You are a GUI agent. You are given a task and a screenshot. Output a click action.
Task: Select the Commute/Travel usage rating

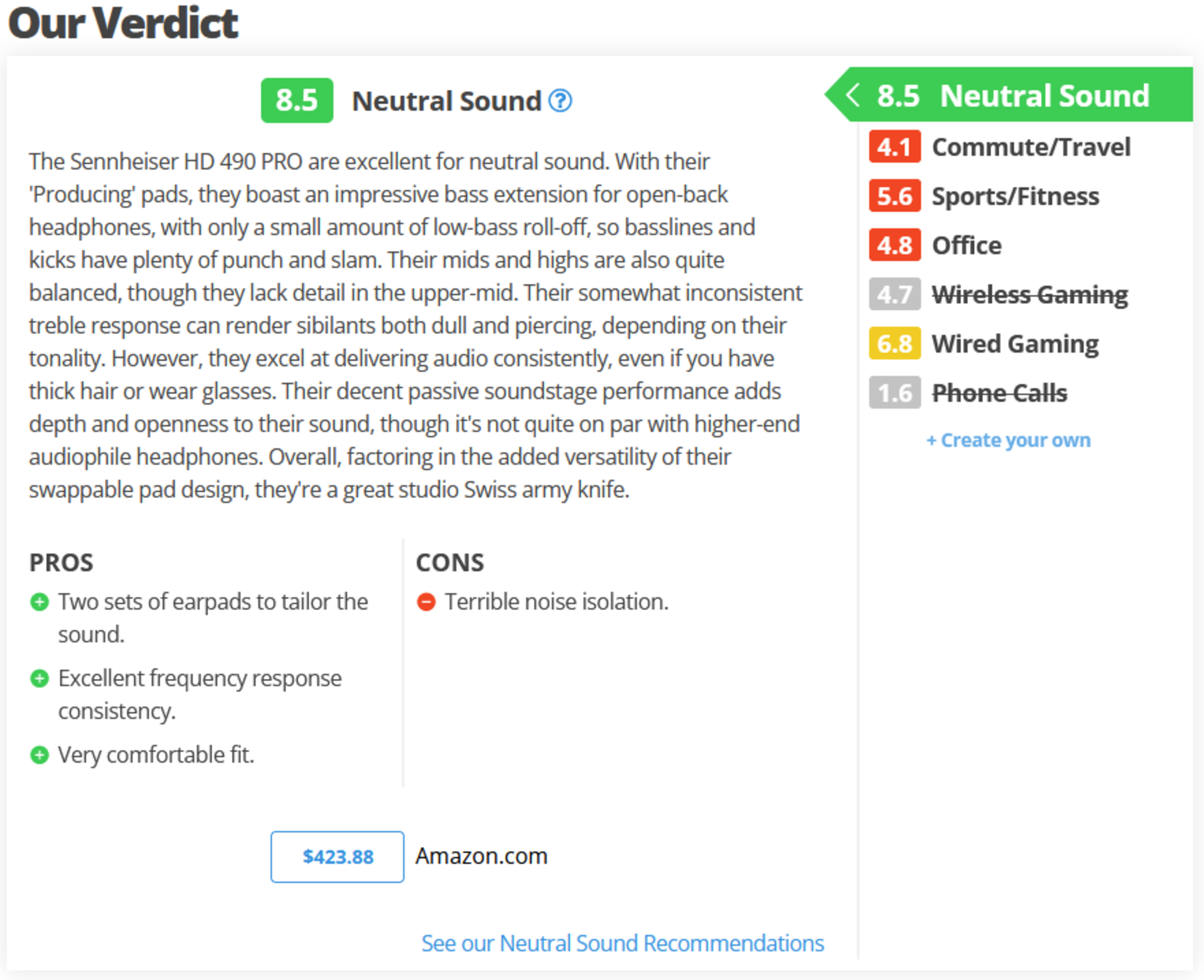pyautogui.click(x=1031, y=147)
